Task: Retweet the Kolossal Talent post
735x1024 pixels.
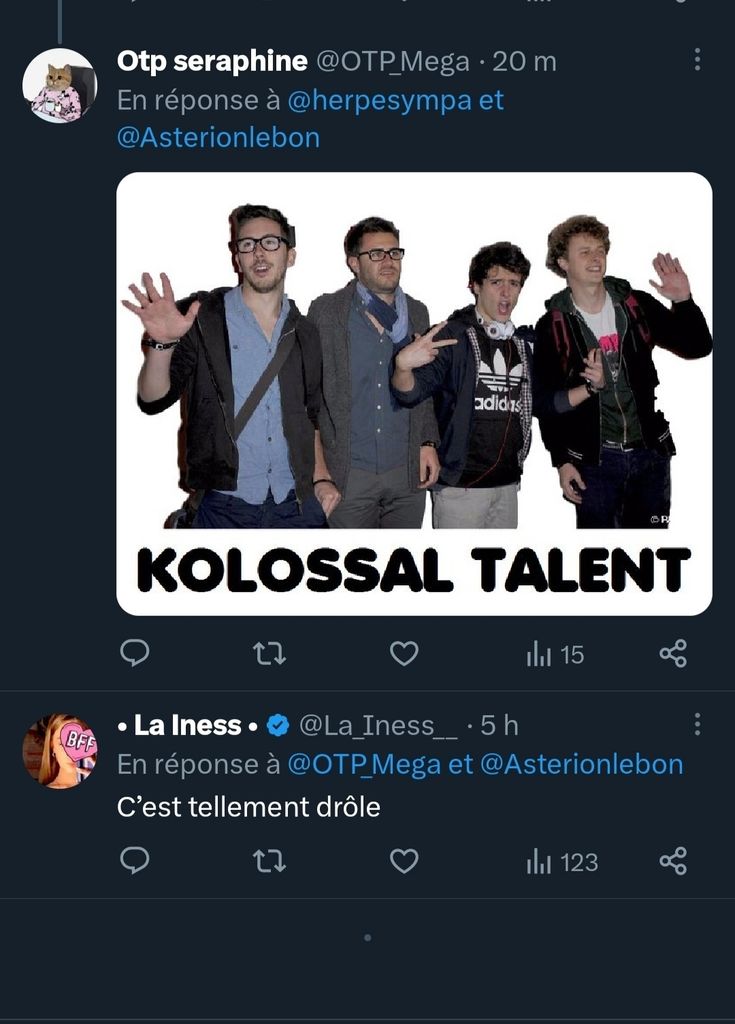Action: pos(269,654)
